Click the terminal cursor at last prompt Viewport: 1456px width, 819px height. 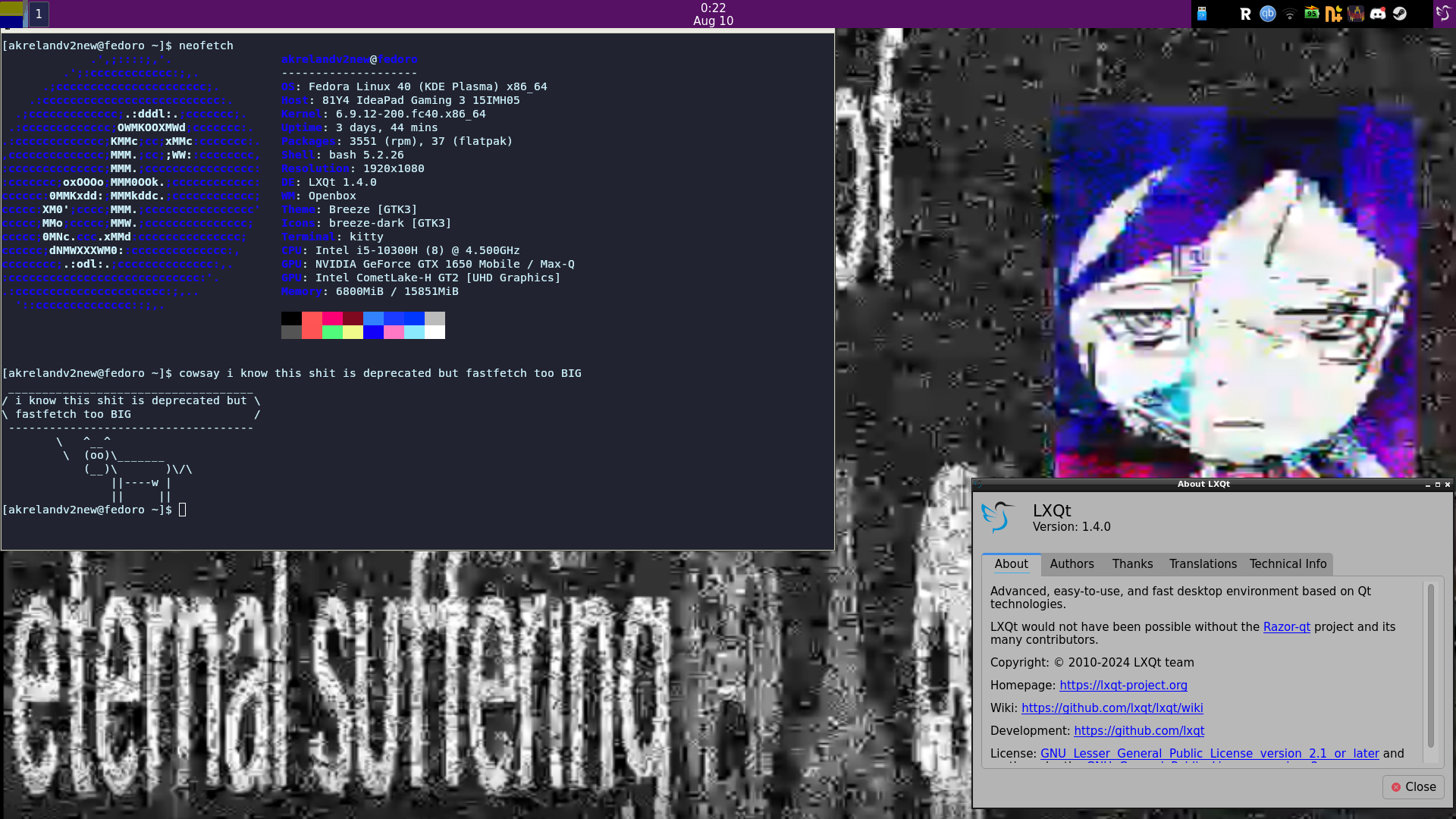pyautogui.click(x=182, y=510)
